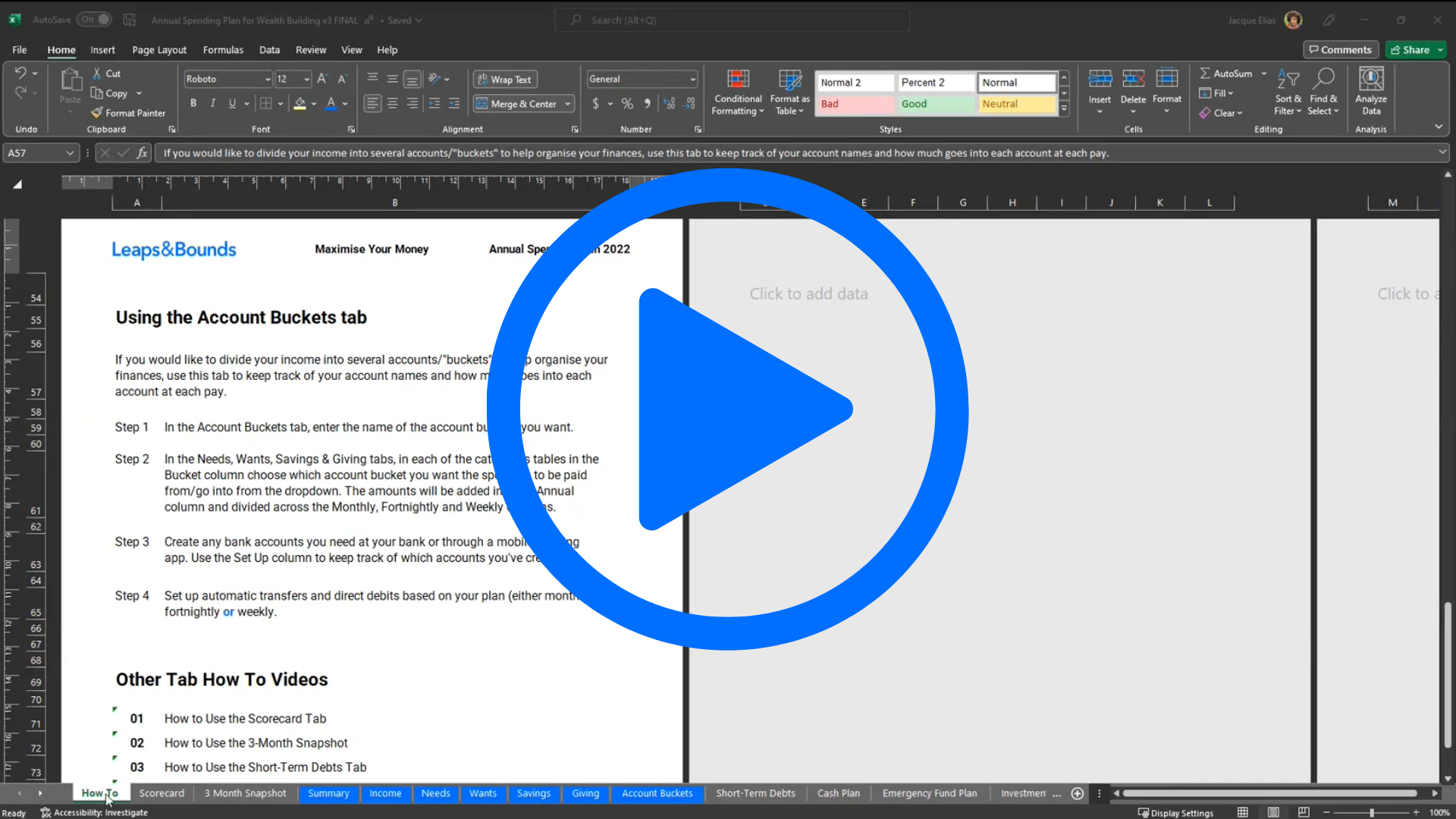Viewport: 1456px width, 819px height.
Task: Click the Merge & Center icon
Action: pyautogui.click(x=482, y=104)
